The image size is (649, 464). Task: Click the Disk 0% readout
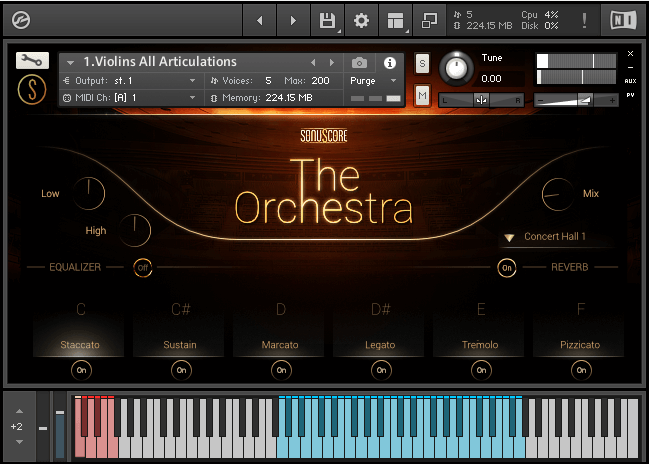pyautogui.click(x=539, y=26)
